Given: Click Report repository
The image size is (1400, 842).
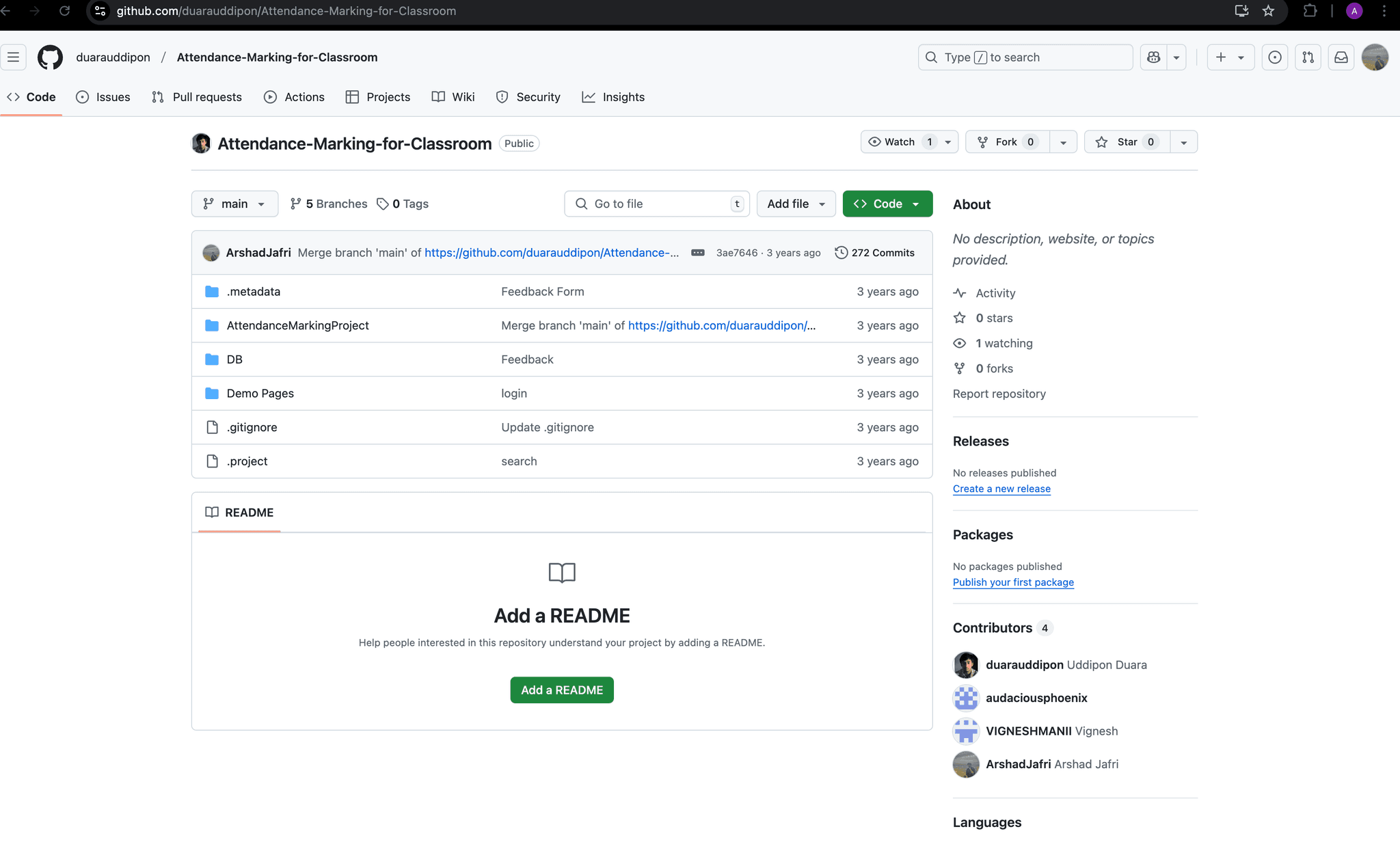Looking at the screenshot, I should (x=999, y=394).
